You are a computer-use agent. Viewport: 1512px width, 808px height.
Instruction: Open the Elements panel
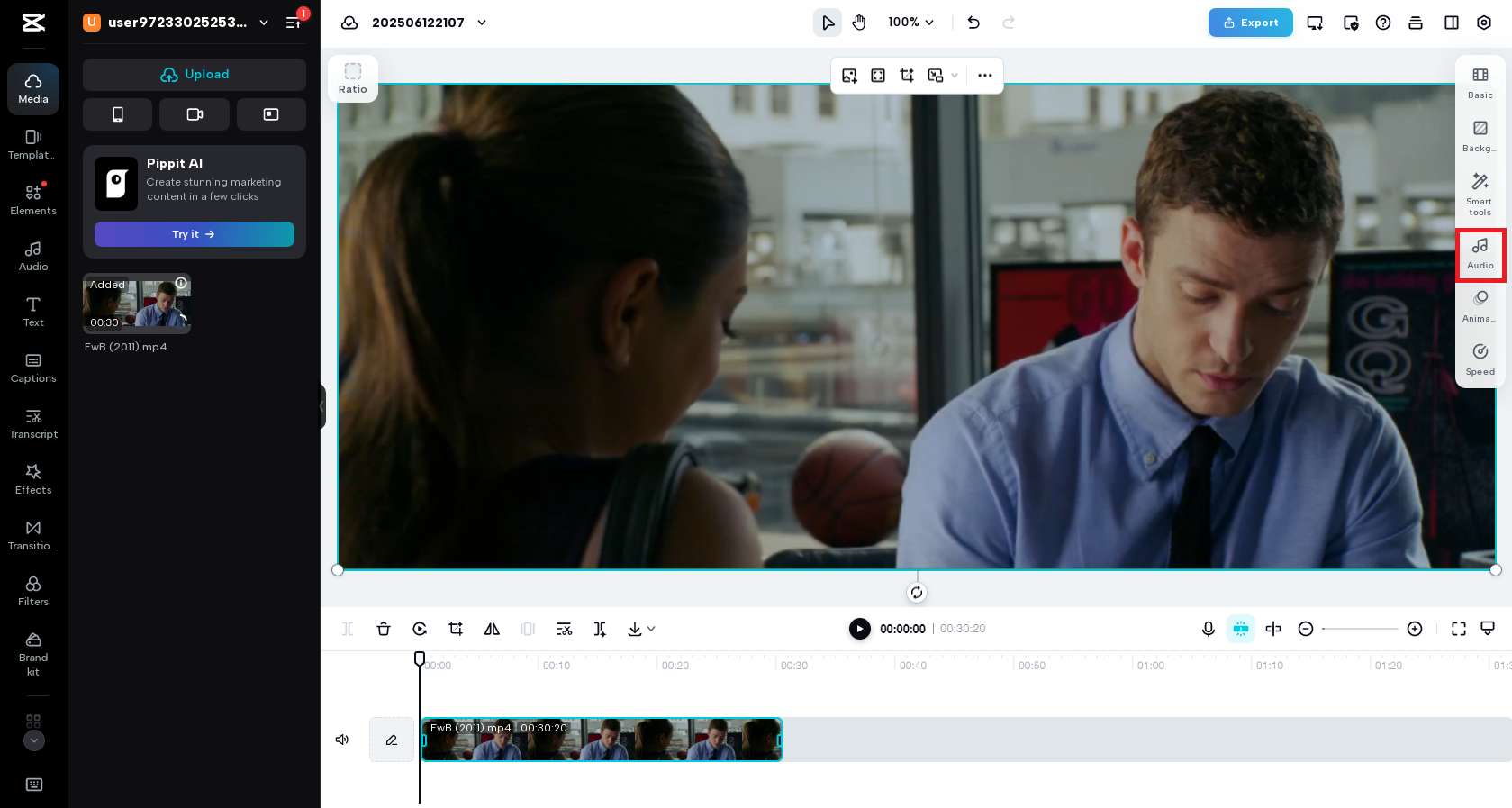[x=33, y=200]
